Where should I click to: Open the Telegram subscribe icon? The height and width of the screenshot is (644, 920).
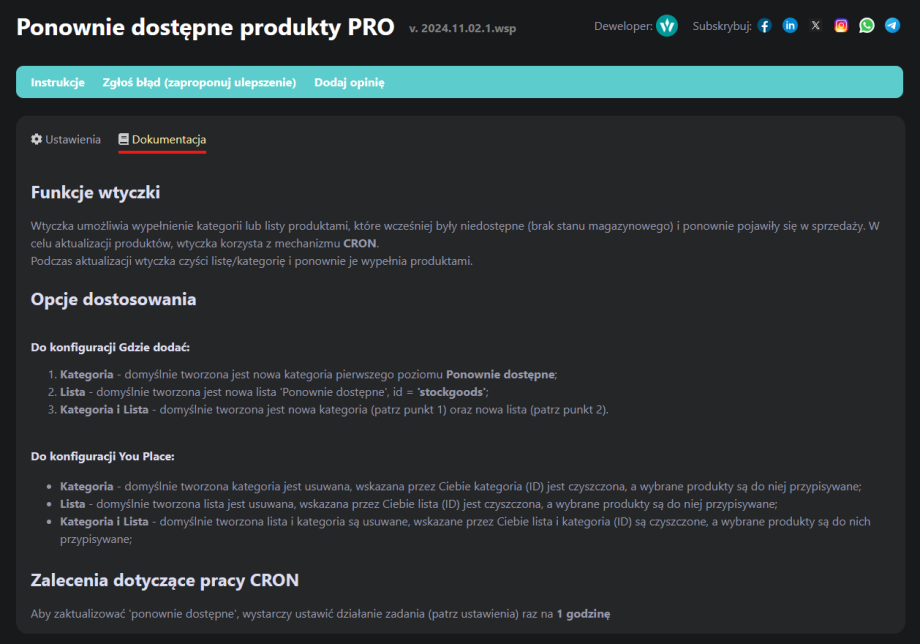[892, 26]
